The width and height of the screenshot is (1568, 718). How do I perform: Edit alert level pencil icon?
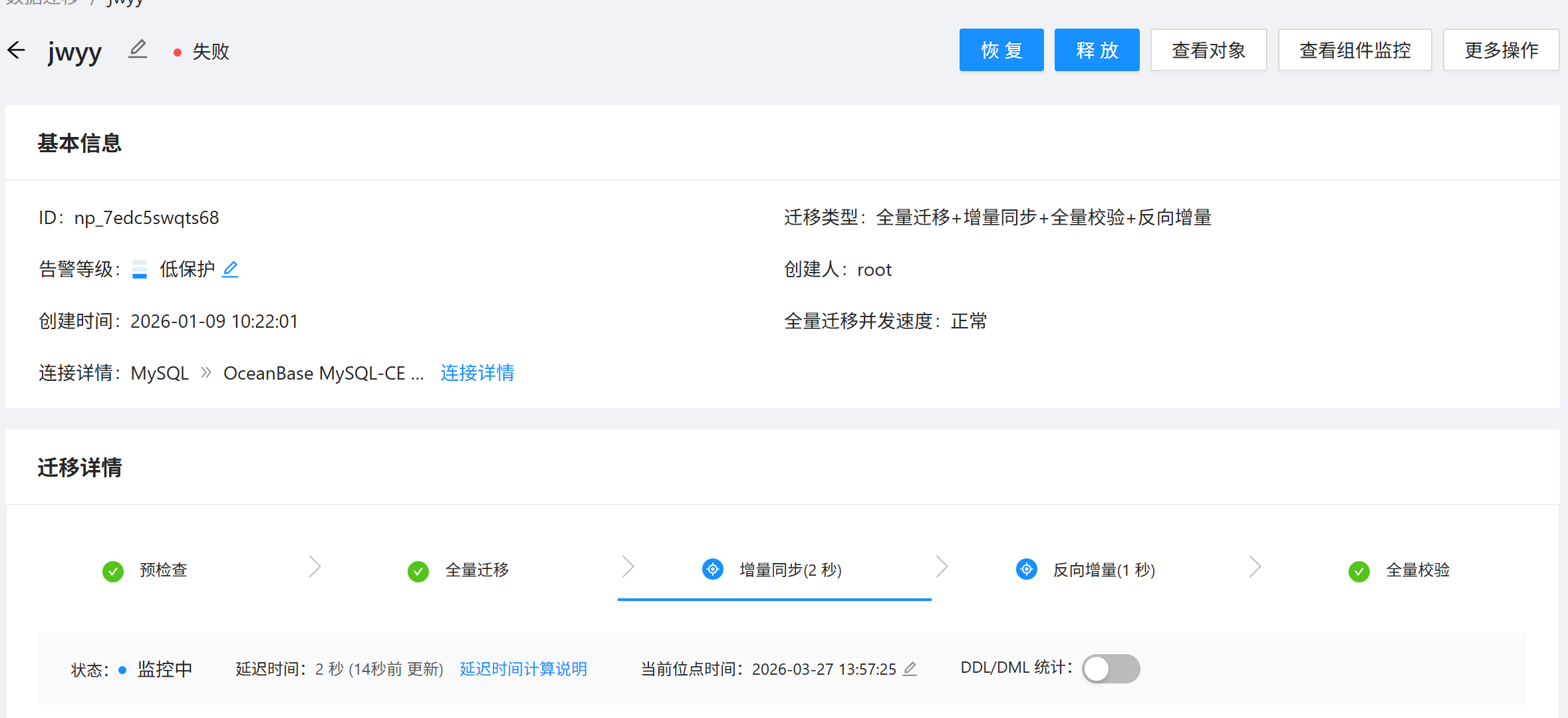(x=230, y=269)
